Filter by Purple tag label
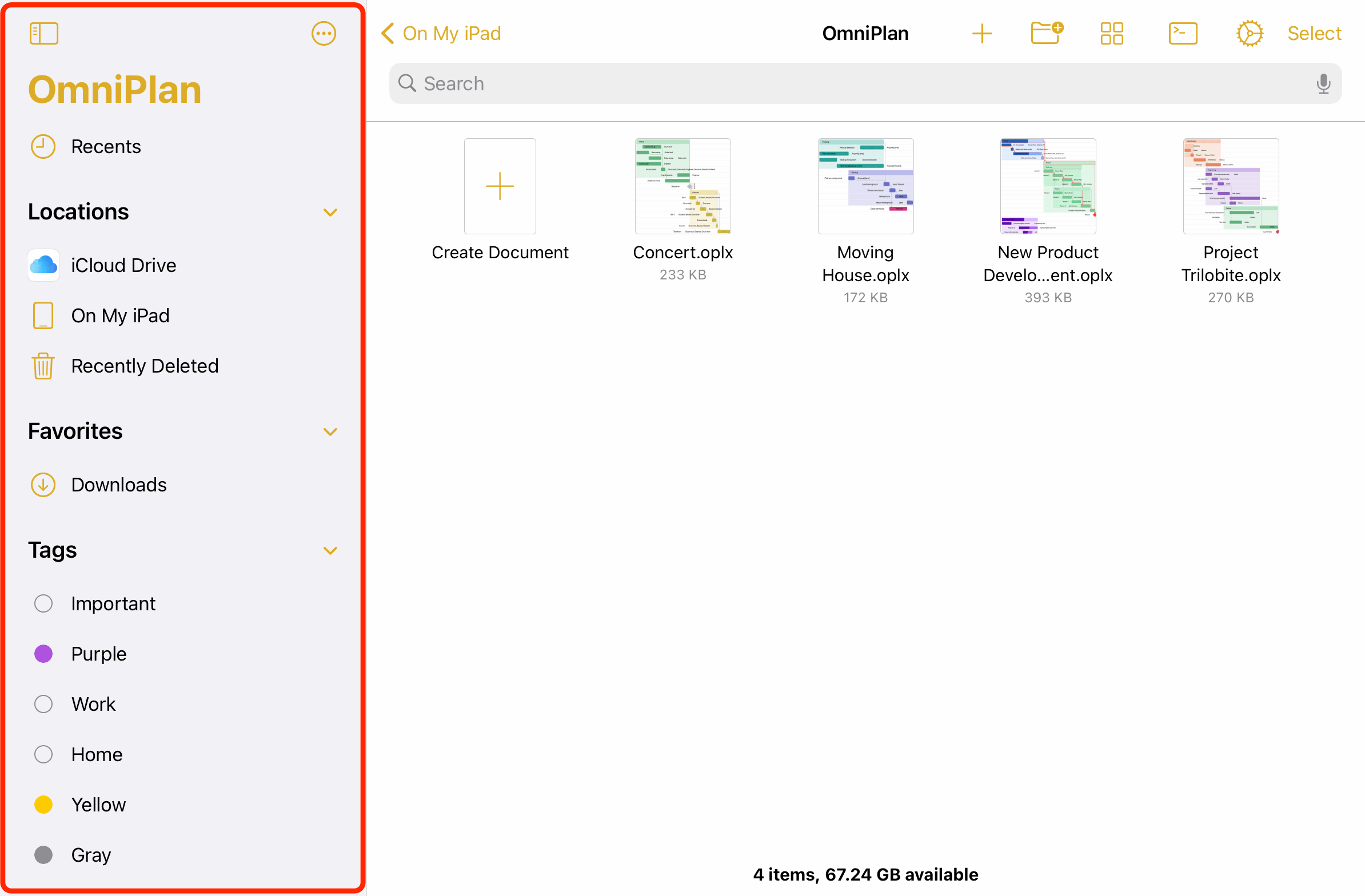The height and width of the screenshot is (896, 1365). click(x=99, y=654)
